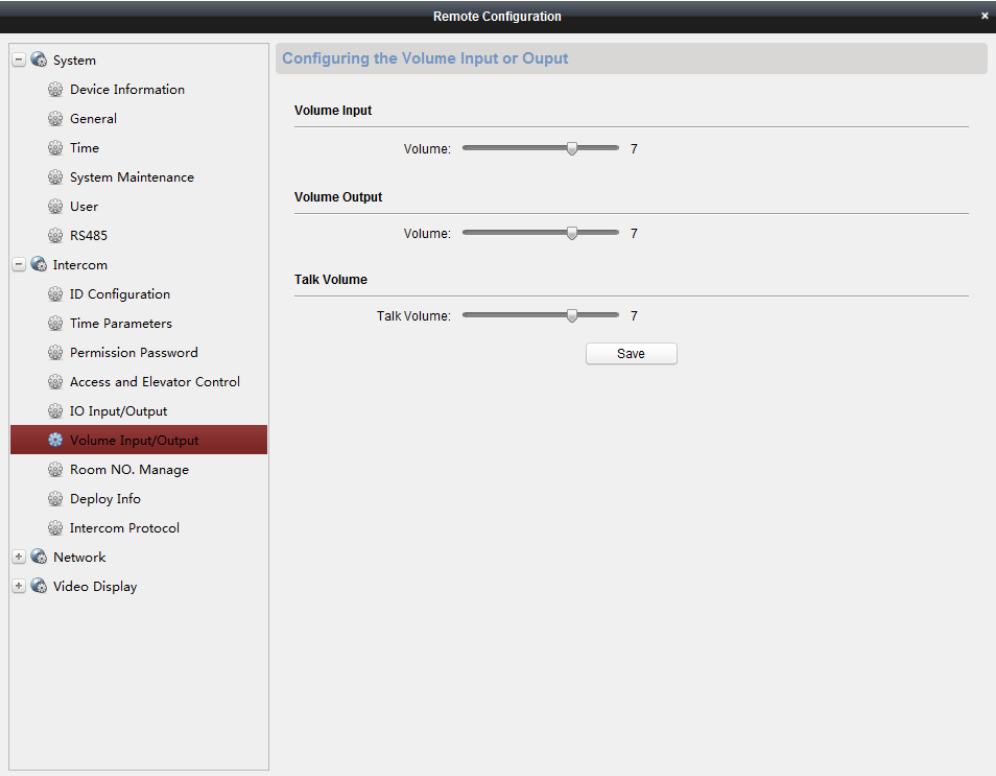Click gear icon beside Access and Elevator Control
Screen dimensions: 996x776
55,382
